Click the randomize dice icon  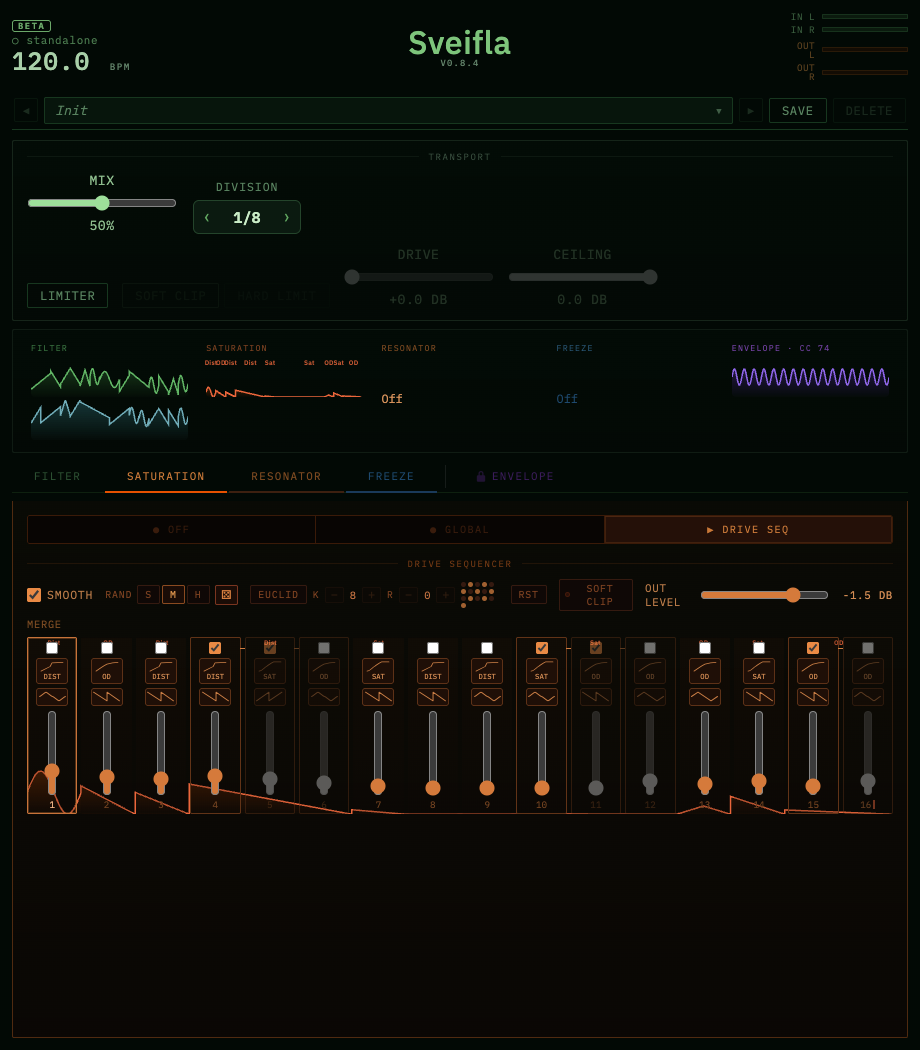coord(226,595)
